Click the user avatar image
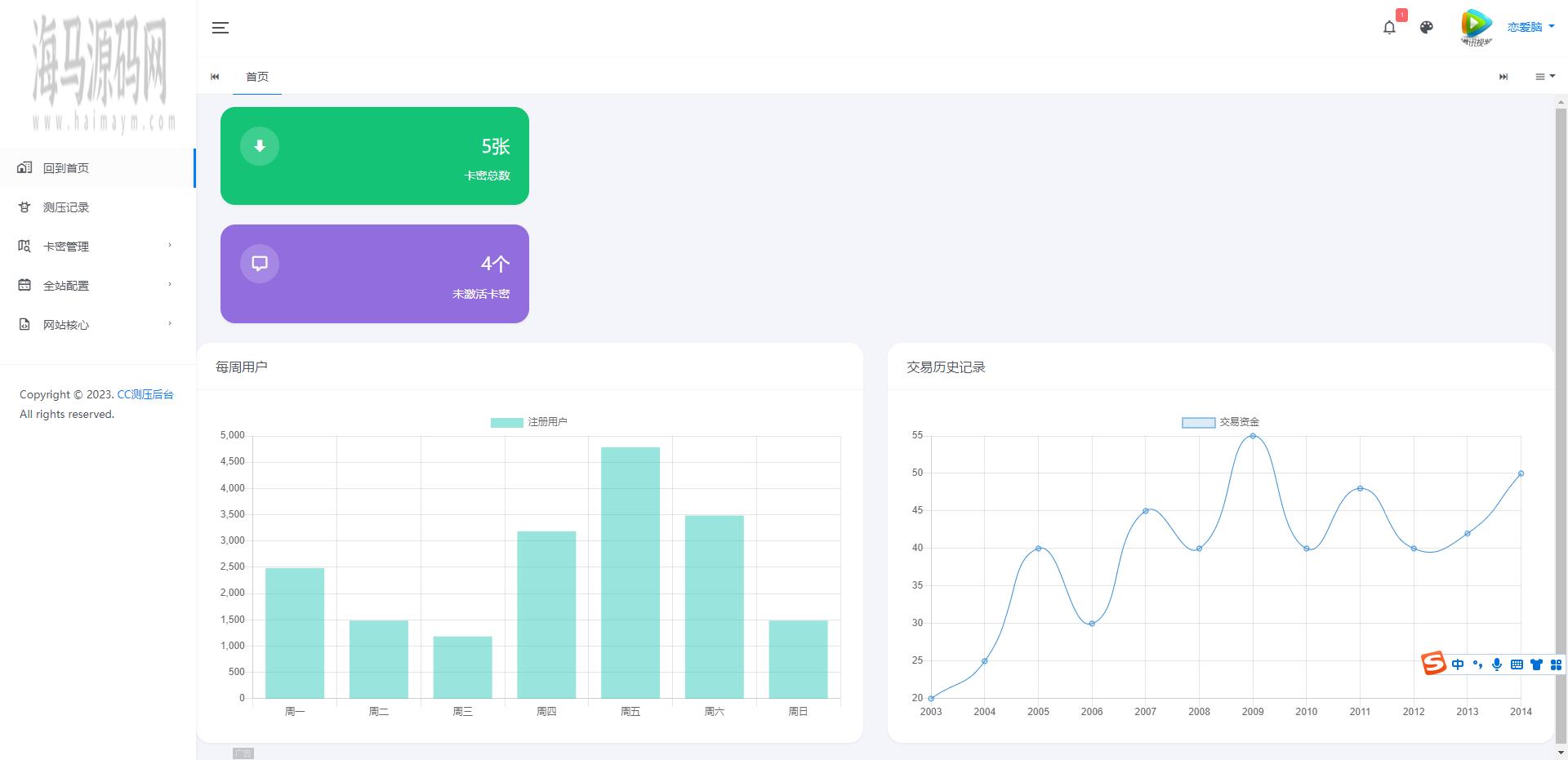Image resolution: width=1568 pixels, height=760 pixels. point(1476,27)
